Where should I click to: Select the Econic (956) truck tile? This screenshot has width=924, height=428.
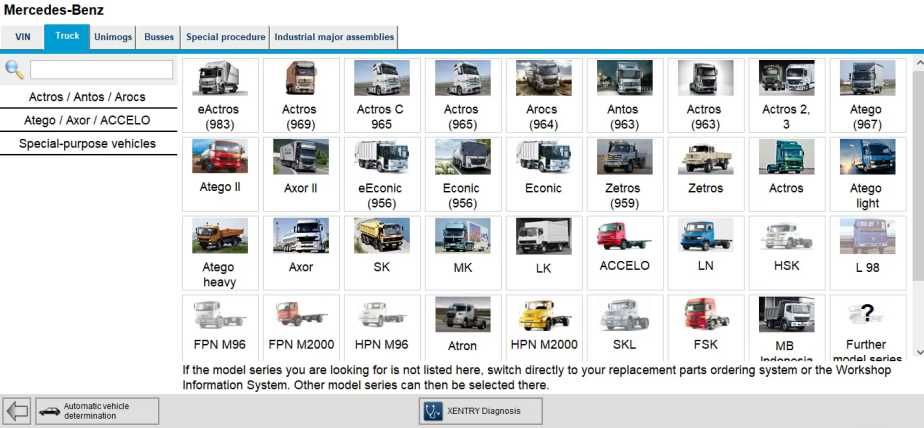click(x=463, y=174)
